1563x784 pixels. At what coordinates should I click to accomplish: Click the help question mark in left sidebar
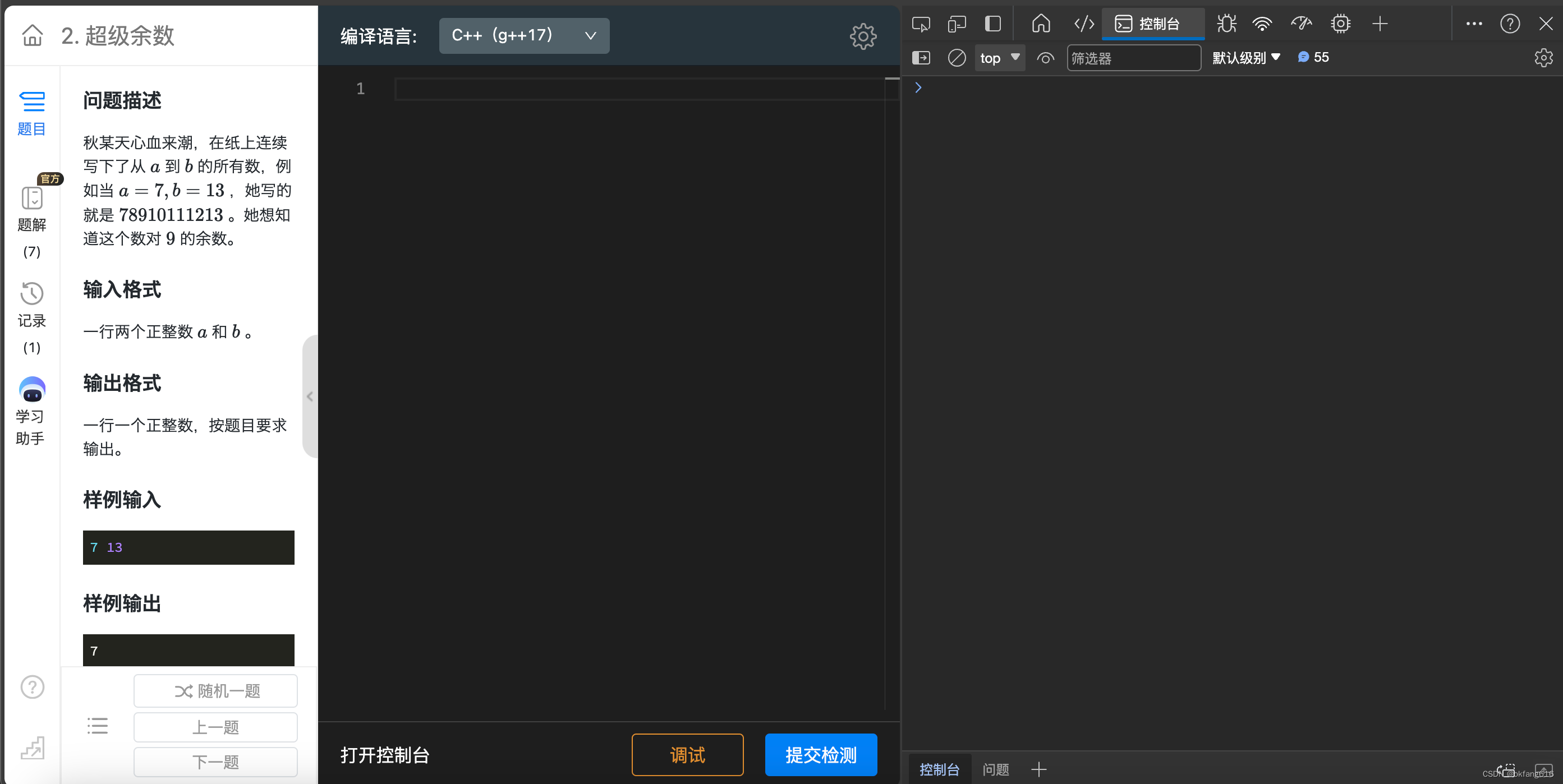pos(32,687)
